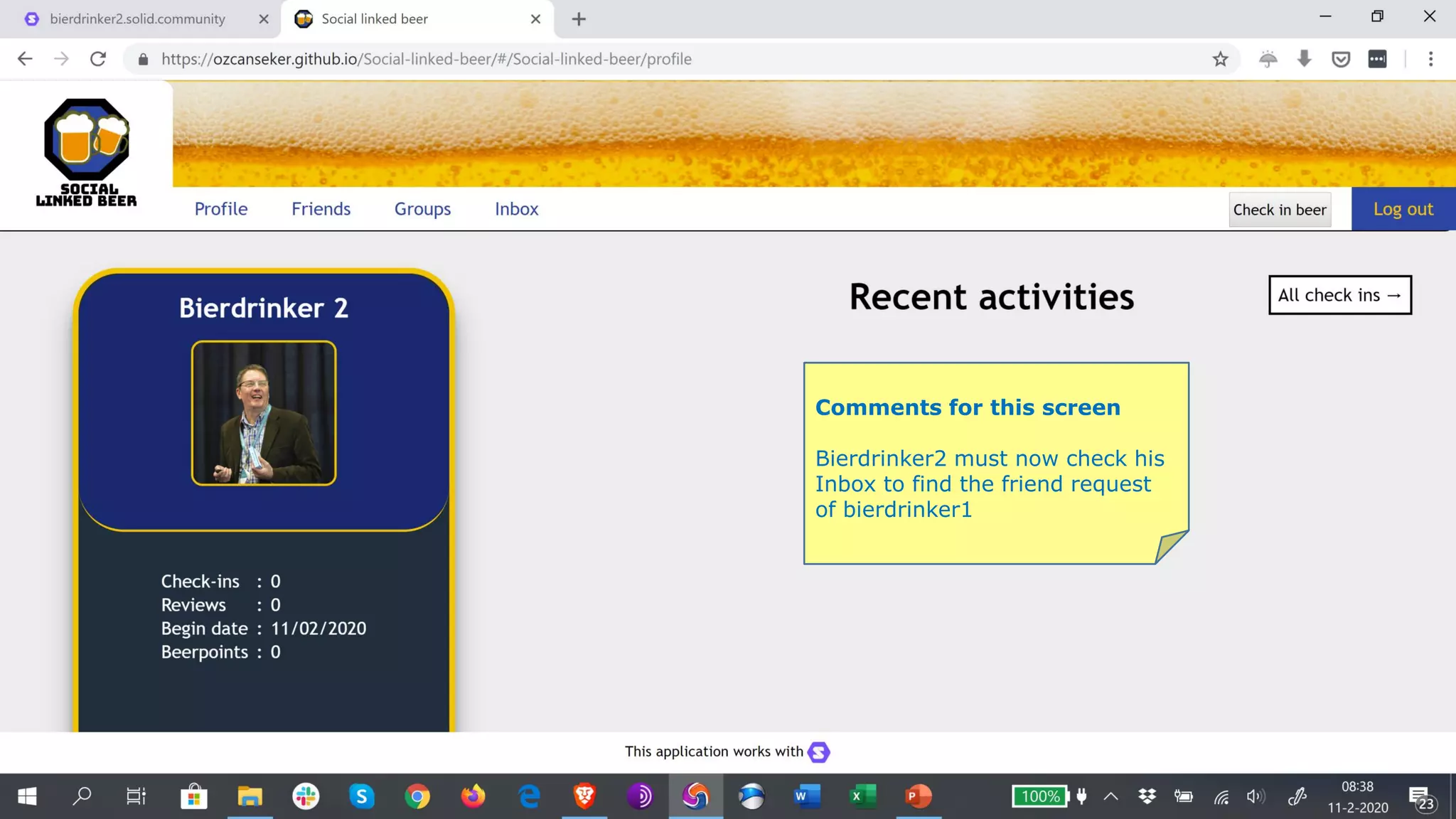Click battery 100% indicator
The width and height of the screenshot is (1456, 819).
coord(1039,796)
